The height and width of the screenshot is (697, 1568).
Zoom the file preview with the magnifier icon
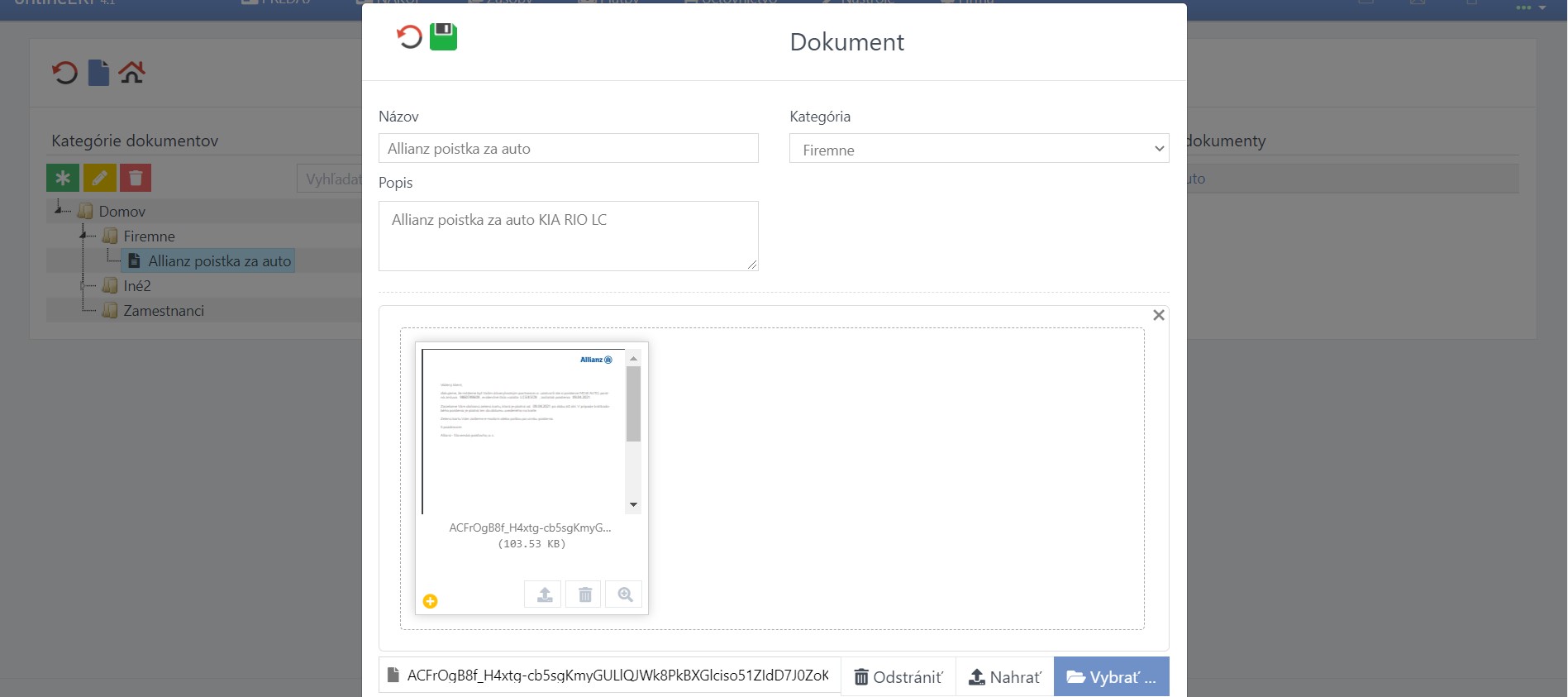pos(625,594)
